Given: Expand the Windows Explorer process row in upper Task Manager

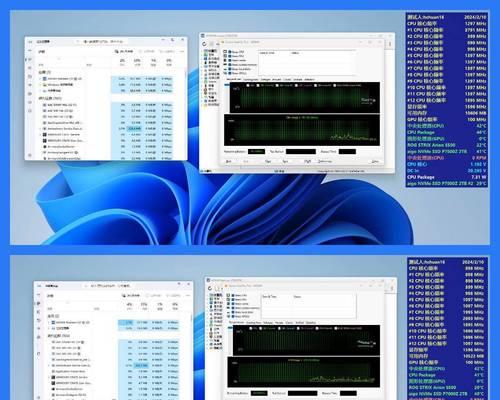Looking at the screenshot, I should pos(40,85).
